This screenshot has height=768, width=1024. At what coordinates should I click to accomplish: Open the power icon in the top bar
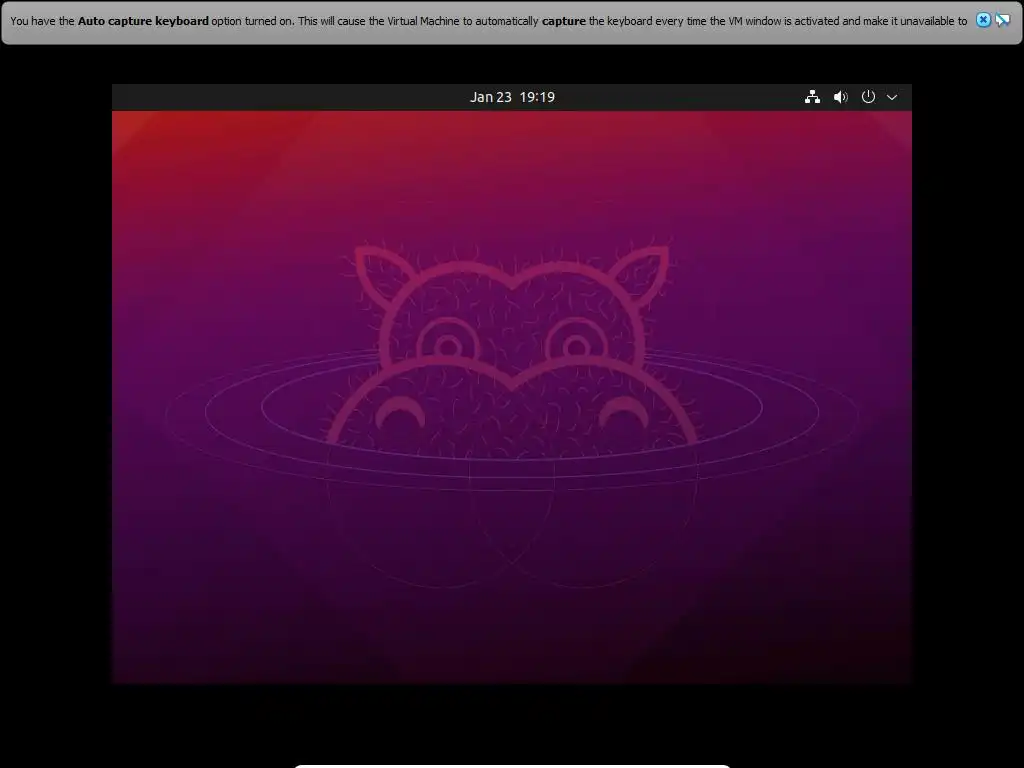(x=868, y=97)
